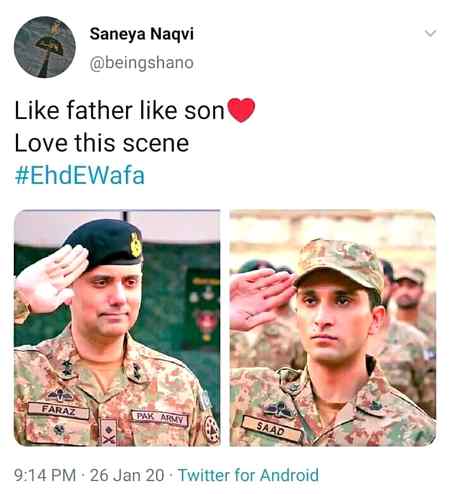Screen dimensions: 450x494
Task: Click the 26 Jan 20 date
Action: [x=127, y=475]
